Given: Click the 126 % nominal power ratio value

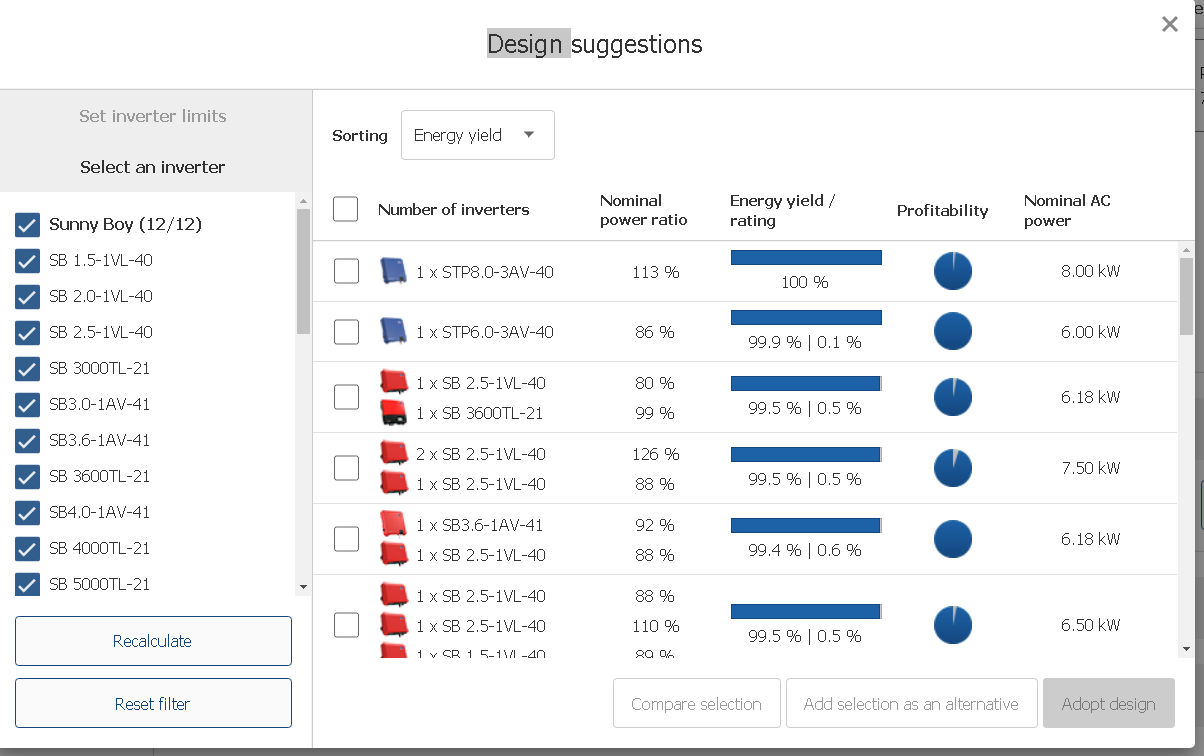Looking at the screenshot, I should coord(655,454).
